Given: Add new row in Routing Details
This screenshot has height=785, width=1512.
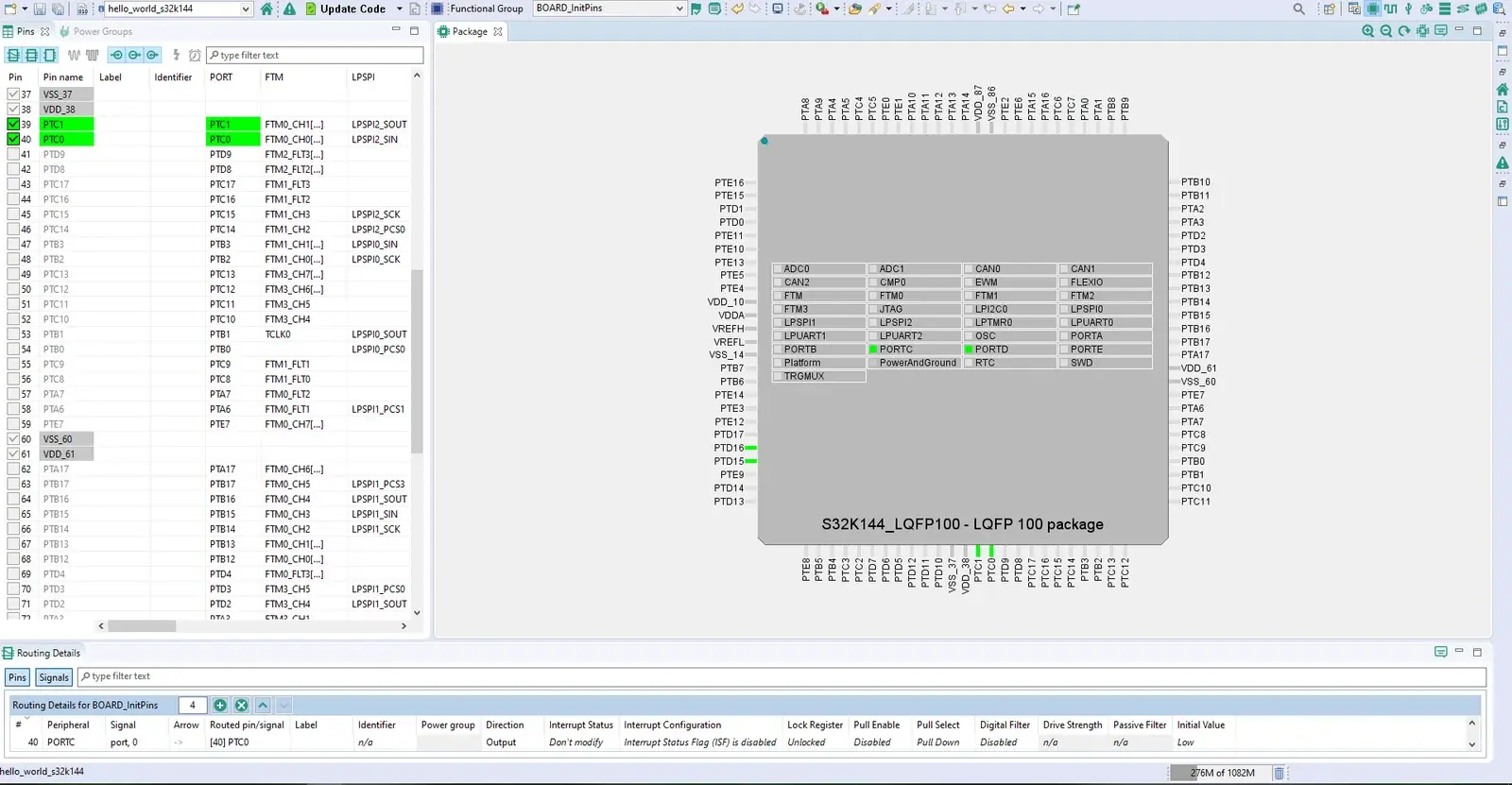Looking at the screenshot, I should pyautogui.click(x=220, y=706).
